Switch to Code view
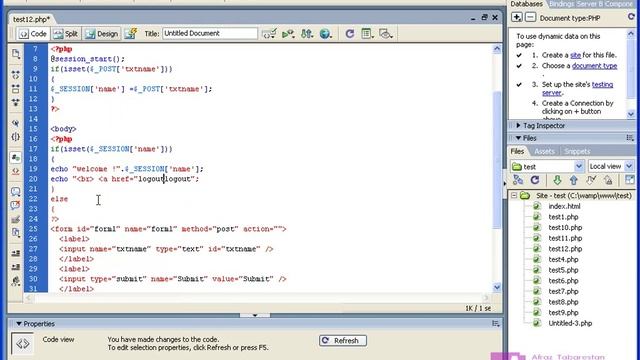This screenshot has width=640, height=360. click(33, 34)
